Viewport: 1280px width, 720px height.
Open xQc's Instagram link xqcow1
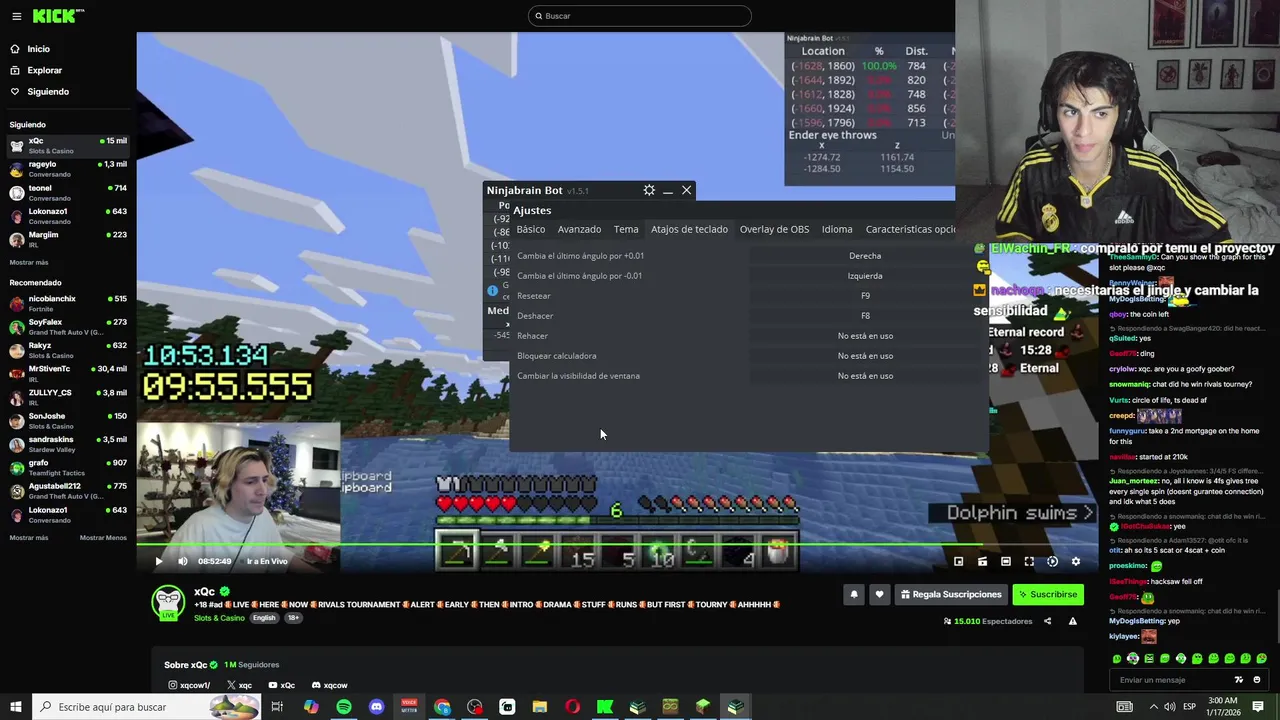(x=189, y=685)
